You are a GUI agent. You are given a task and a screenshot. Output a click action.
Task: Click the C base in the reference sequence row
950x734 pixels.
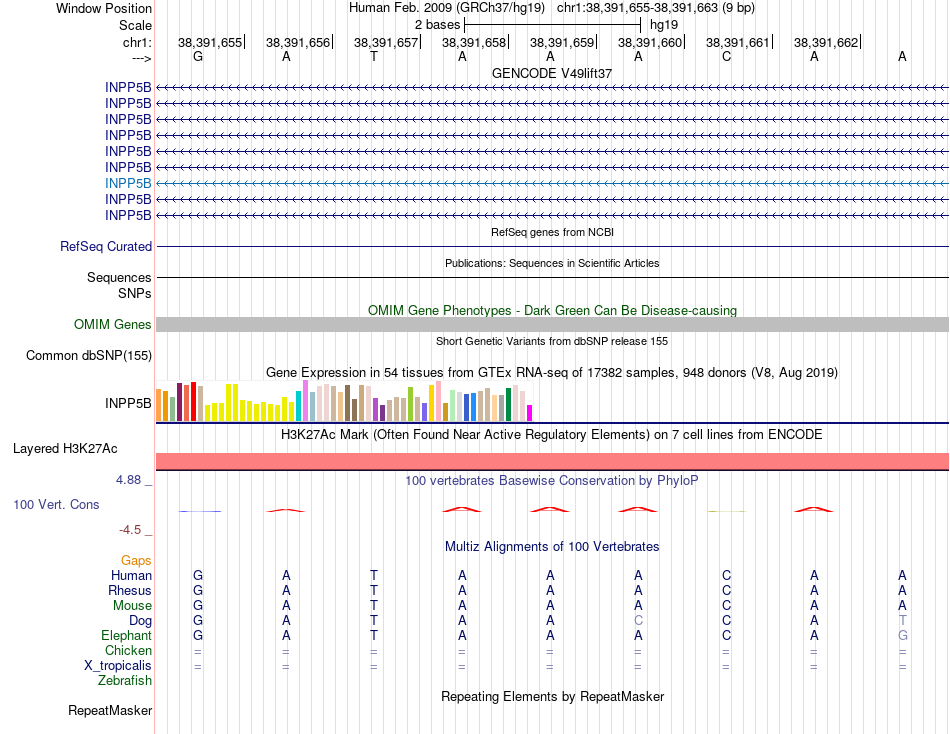pyautogui.click(x=726, y=56)
